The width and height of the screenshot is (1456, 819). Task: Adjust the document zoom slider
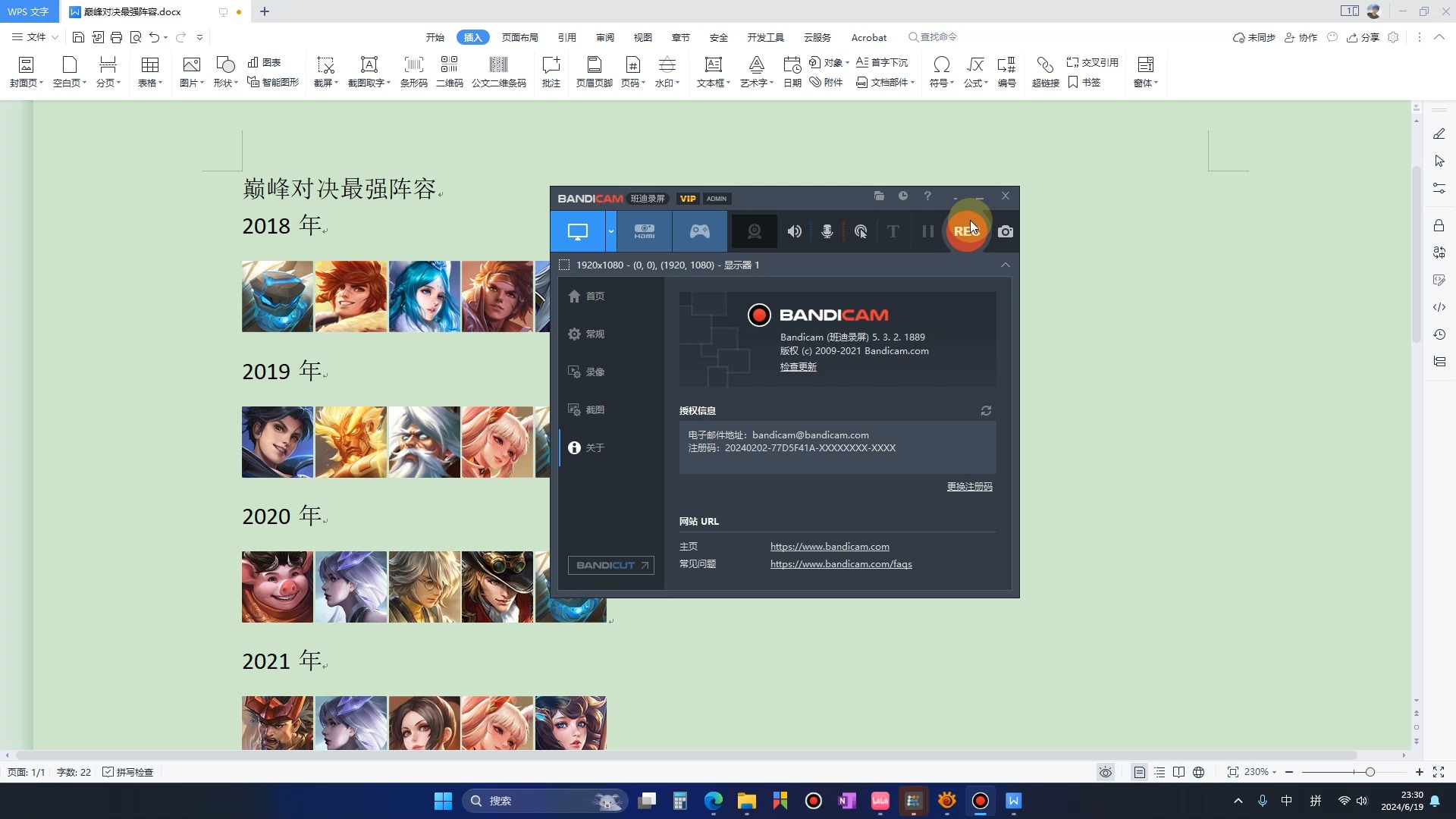[1370, 772]
